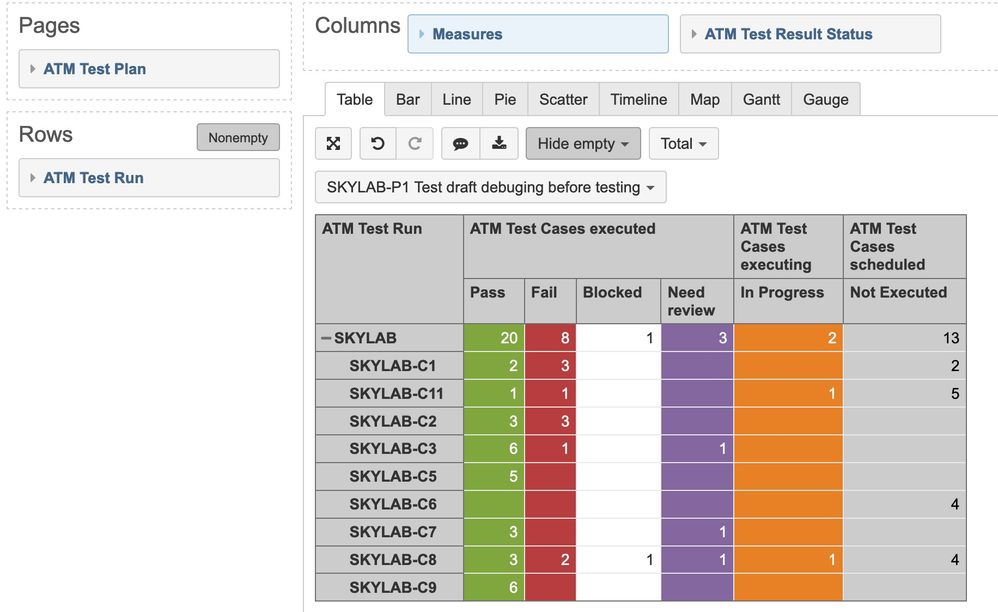Click the redo arrow icon

(x=414, y=144)
